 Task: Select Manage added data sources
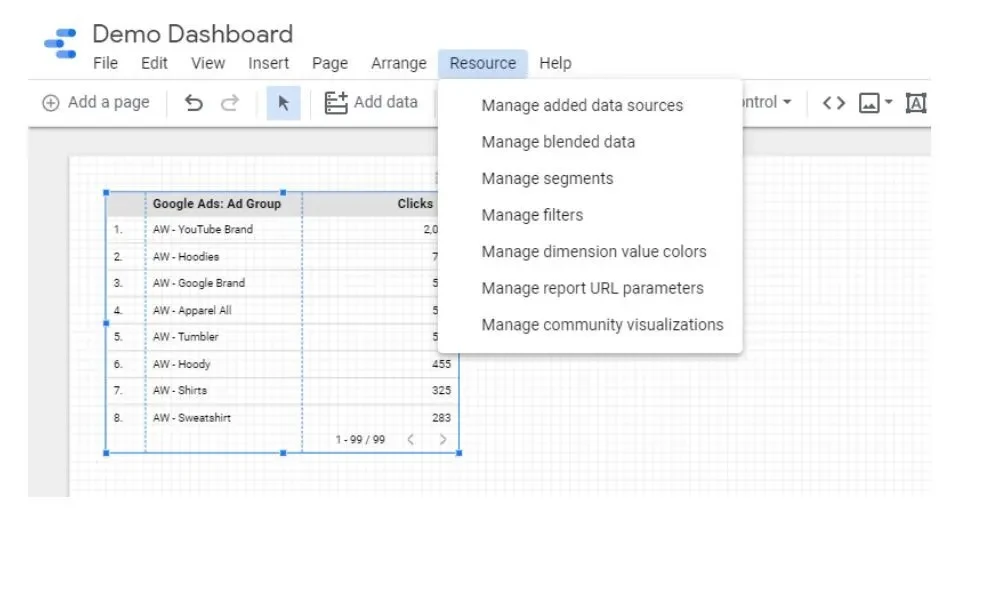[x=583, y=105]
